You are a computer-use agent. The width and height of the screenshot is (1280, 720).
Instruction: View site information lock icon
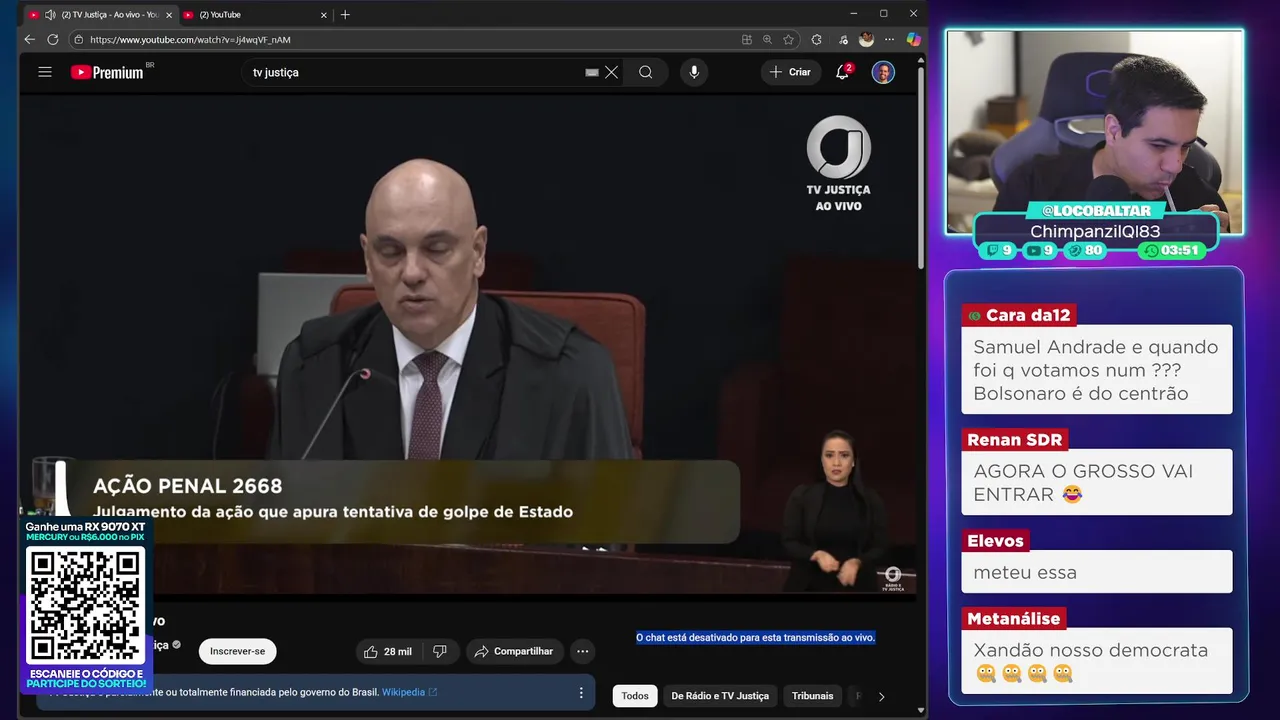78,39
